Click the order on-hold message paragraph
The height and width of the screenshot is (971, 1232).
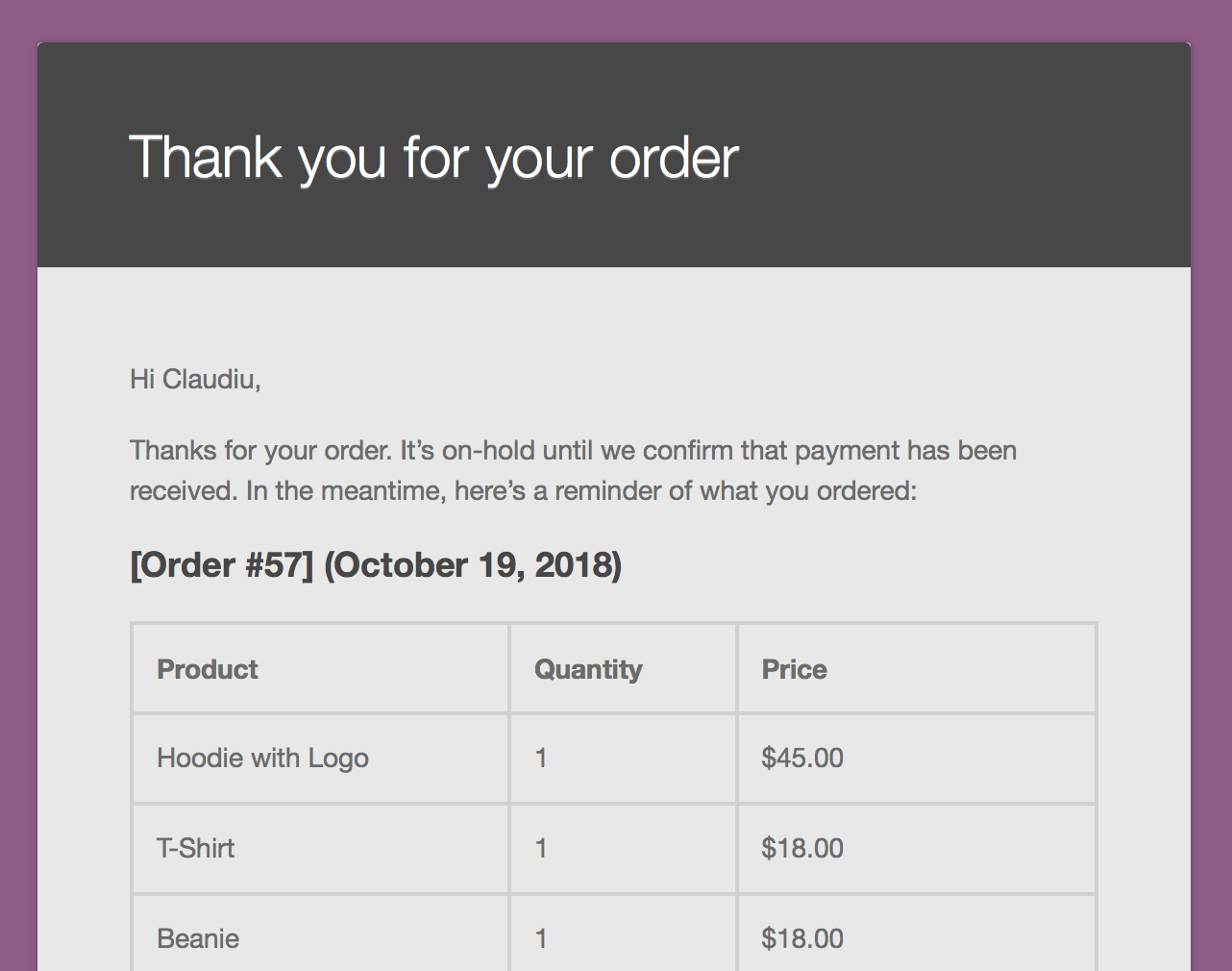[573, 470]
